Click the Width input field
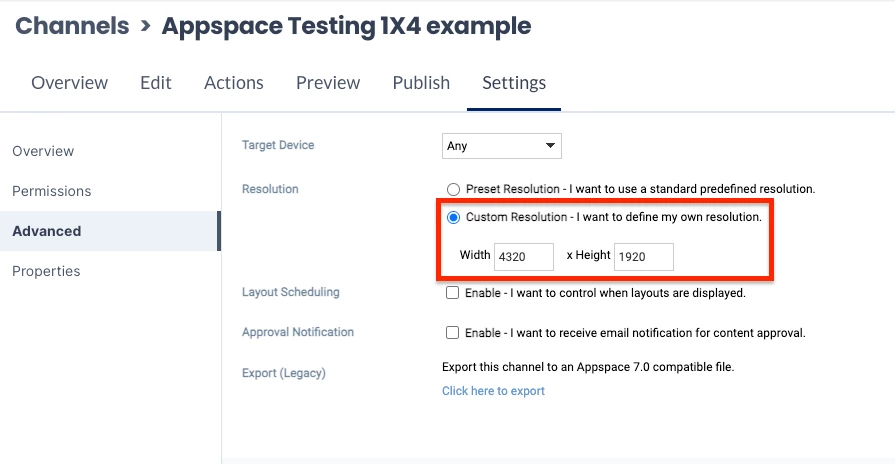The image size is (895, 464). [523, 257]
